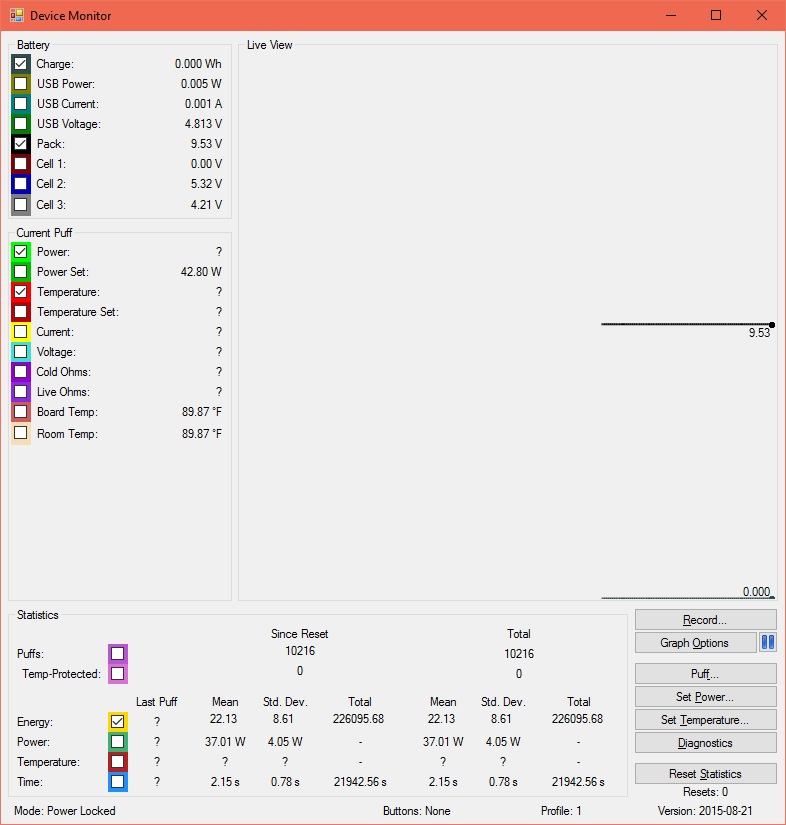Click the Device Monitor app icon in title bar
This screenshot has height=825, width=786.
click(17, 16)
